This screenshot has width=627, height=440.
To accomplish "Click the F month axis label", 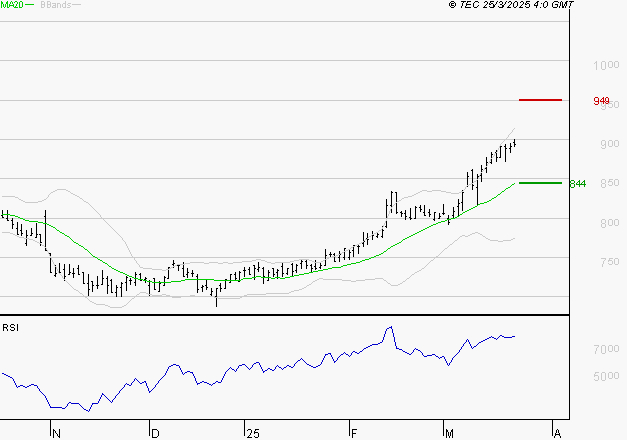I will click(x=353, y=434).
